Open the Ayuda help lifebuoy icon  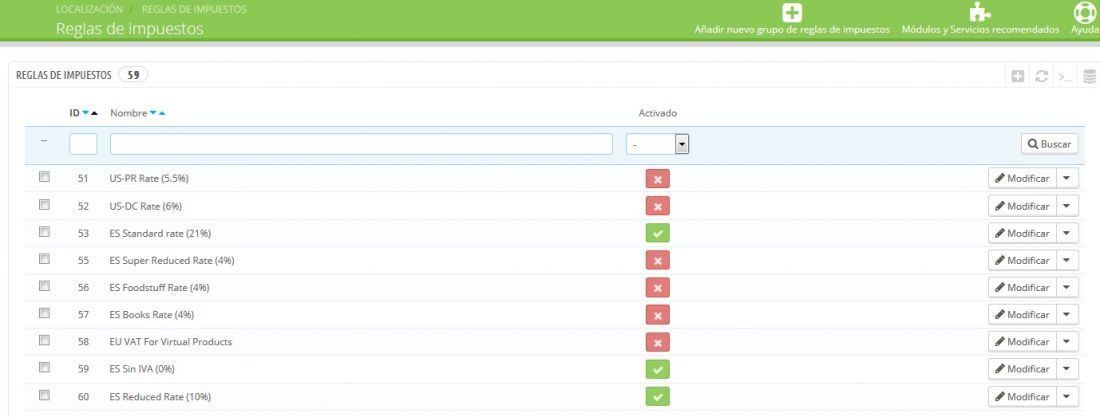(1085, 13)
